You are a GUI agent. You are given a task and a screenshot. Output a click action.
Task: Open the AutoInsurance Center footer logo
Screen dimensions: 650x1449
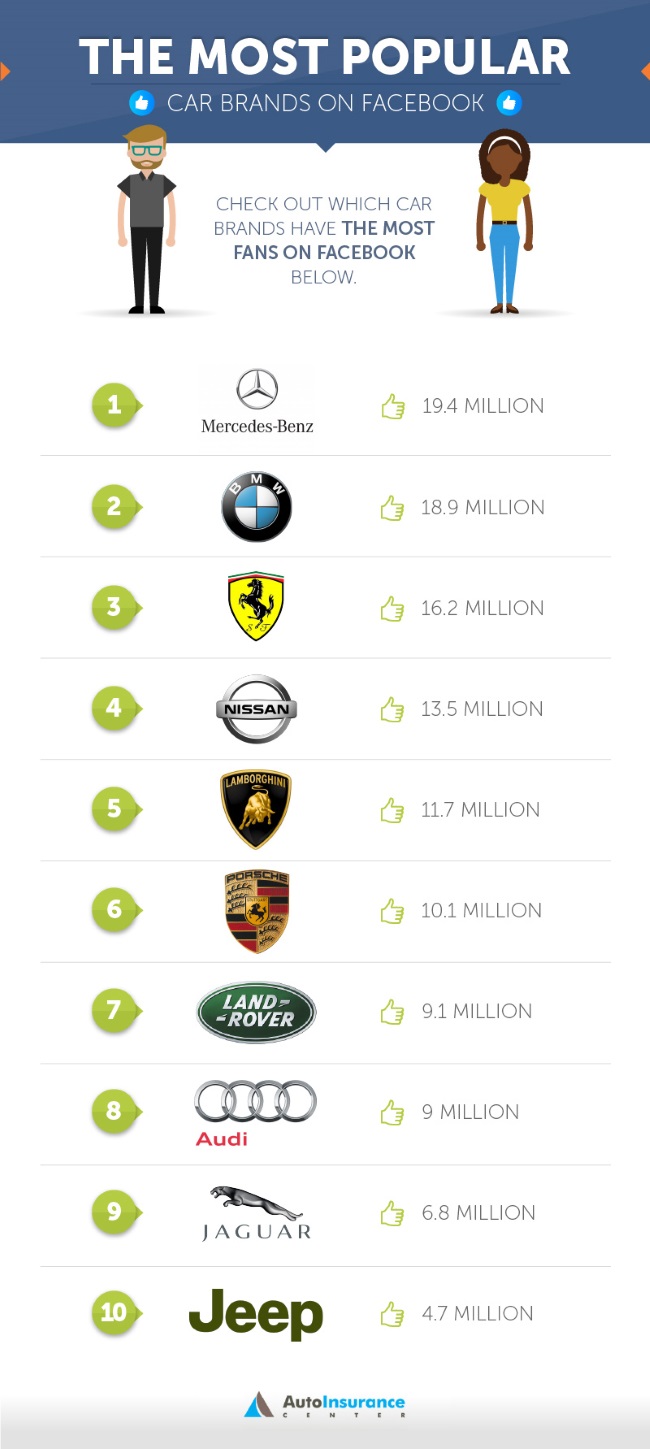point(324,1404)
